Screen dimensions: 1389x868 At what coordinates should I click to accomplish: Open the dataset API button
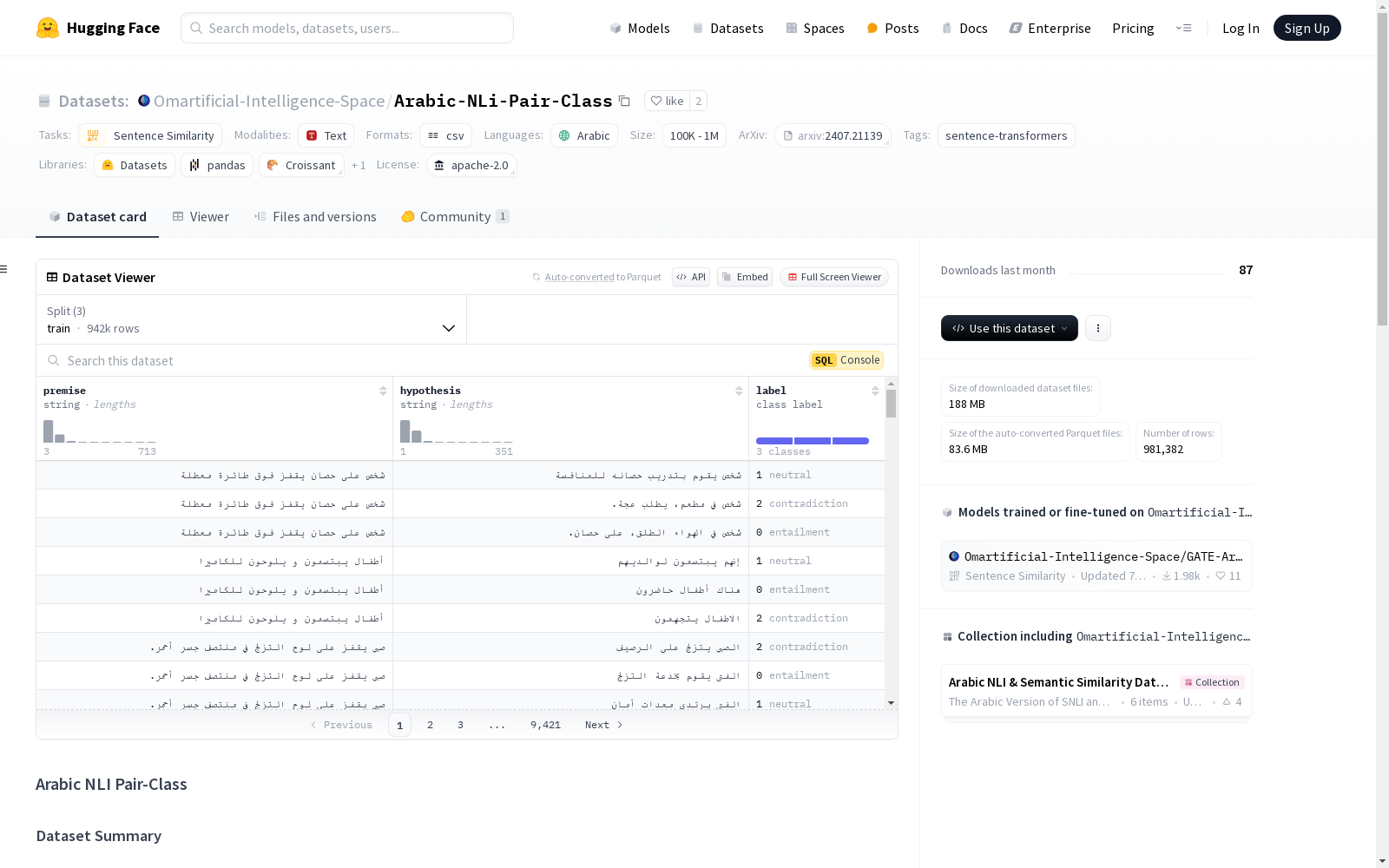[691, 277]
